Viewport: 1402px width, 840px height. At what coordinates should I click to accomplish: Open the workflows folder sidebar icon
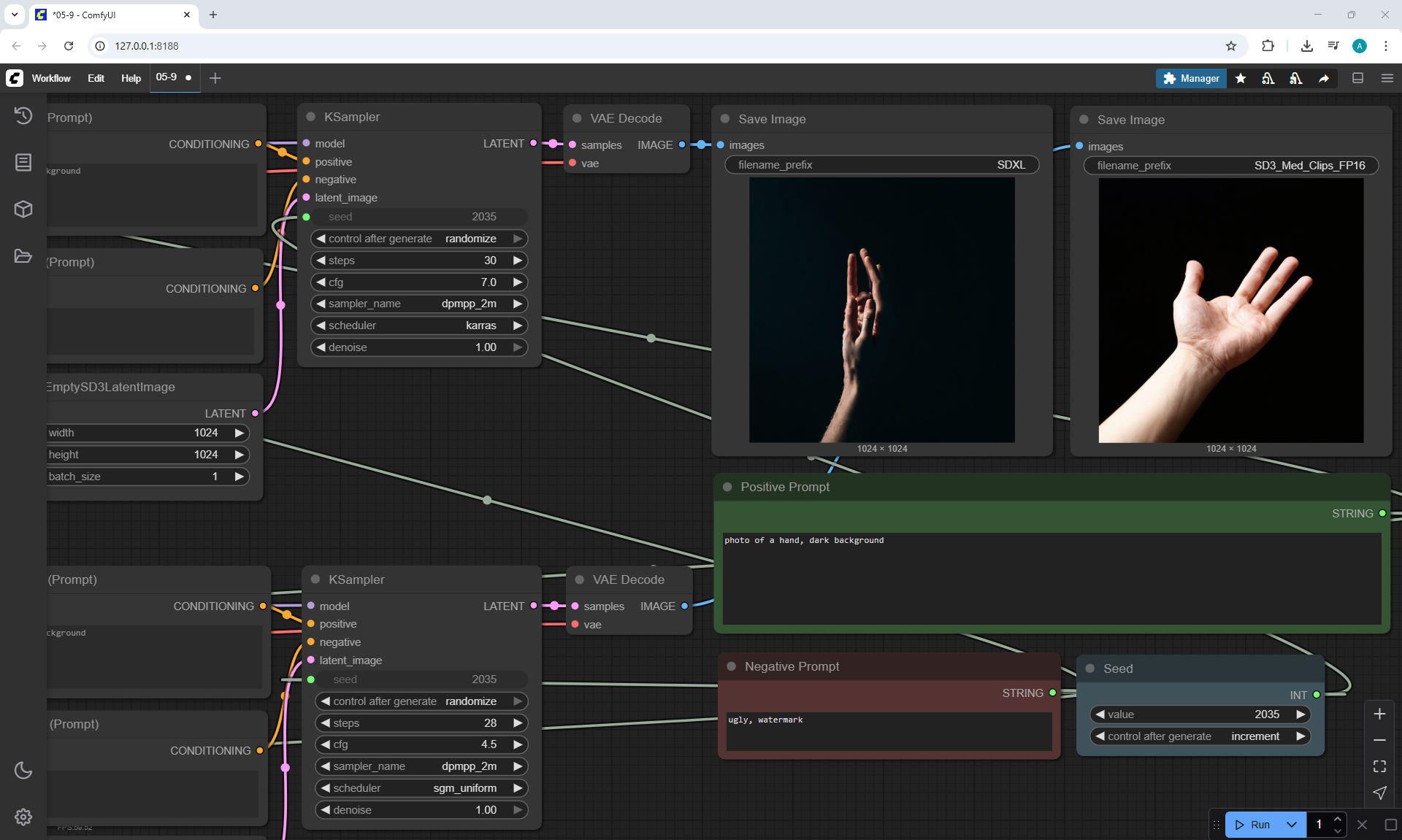click(x=23, y=256)
